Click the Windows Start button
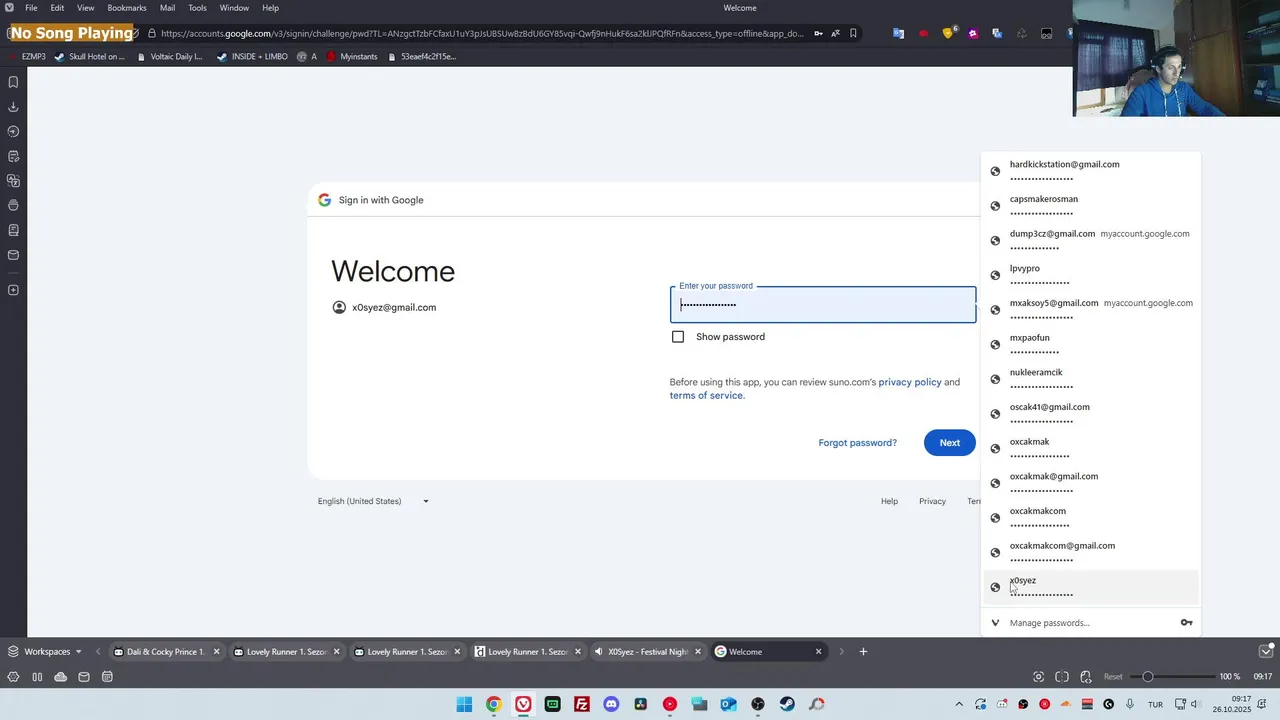 pyautogui.click(x=464, y=704)
